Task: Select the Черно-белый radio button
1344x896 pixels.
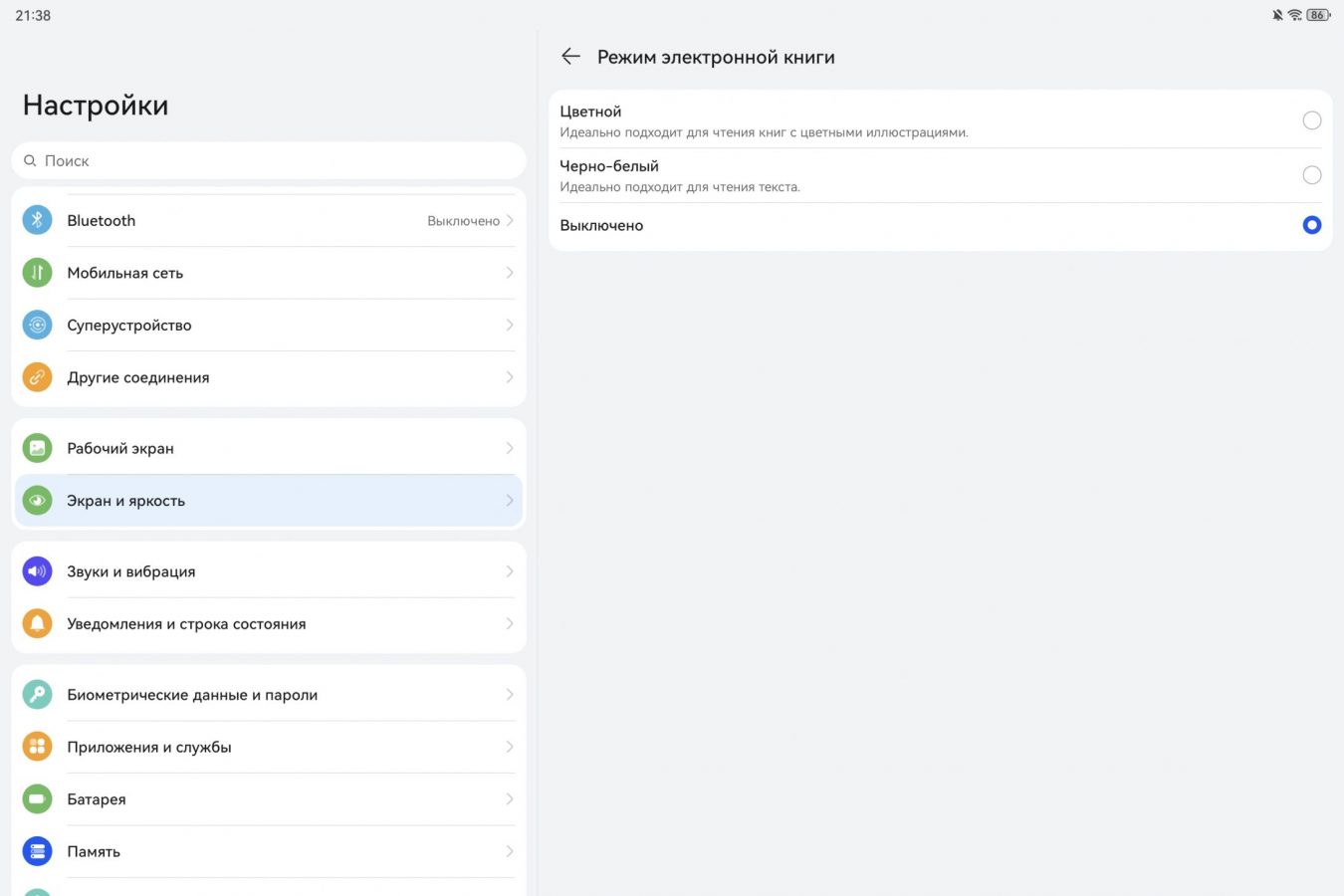Action: (x=1312, y=175)
